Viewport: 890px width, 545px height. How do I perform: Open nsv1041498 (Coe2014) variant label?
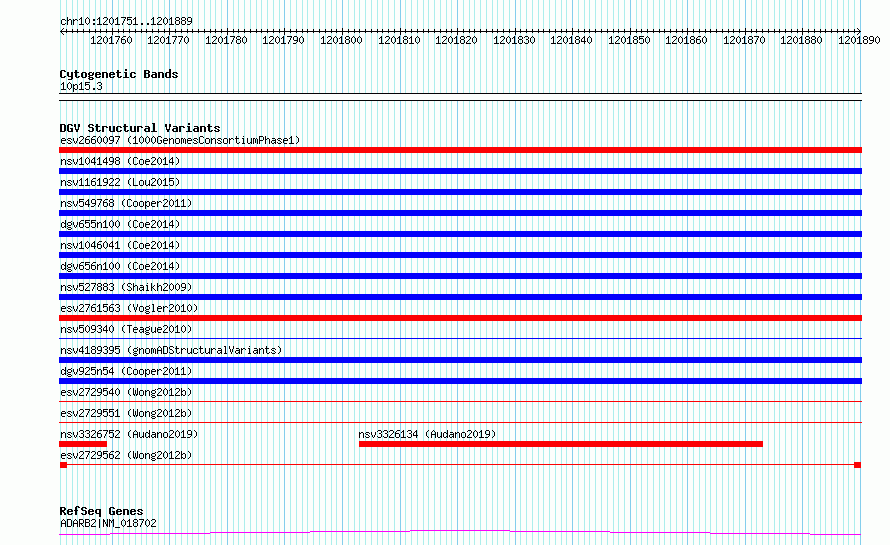pos(120,161)
